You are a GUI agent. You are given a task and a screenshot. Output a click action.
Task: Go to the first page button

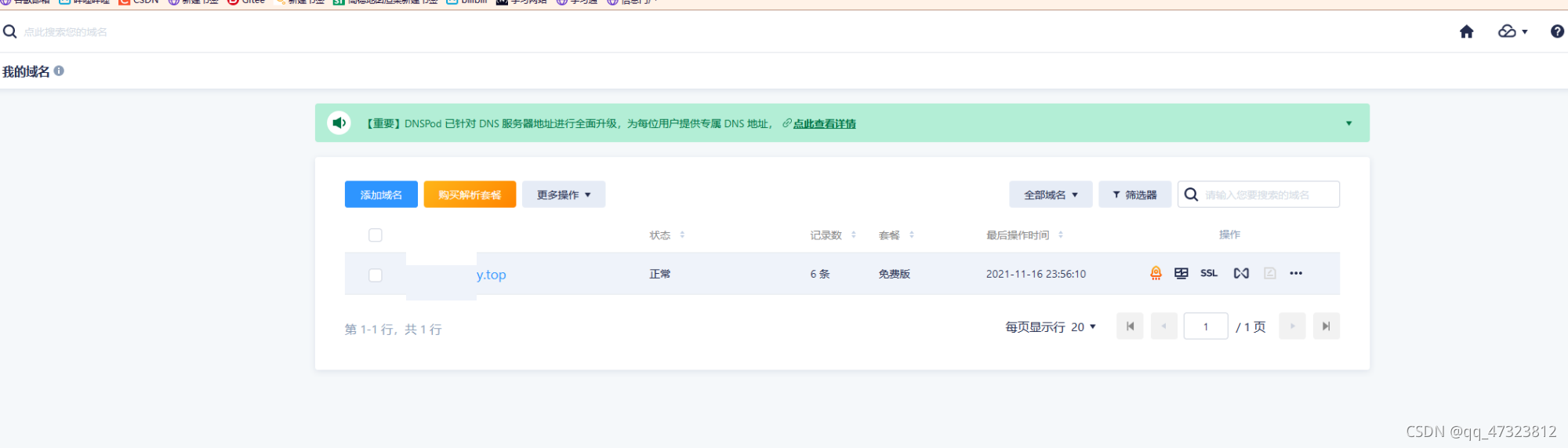(1130, 326)
